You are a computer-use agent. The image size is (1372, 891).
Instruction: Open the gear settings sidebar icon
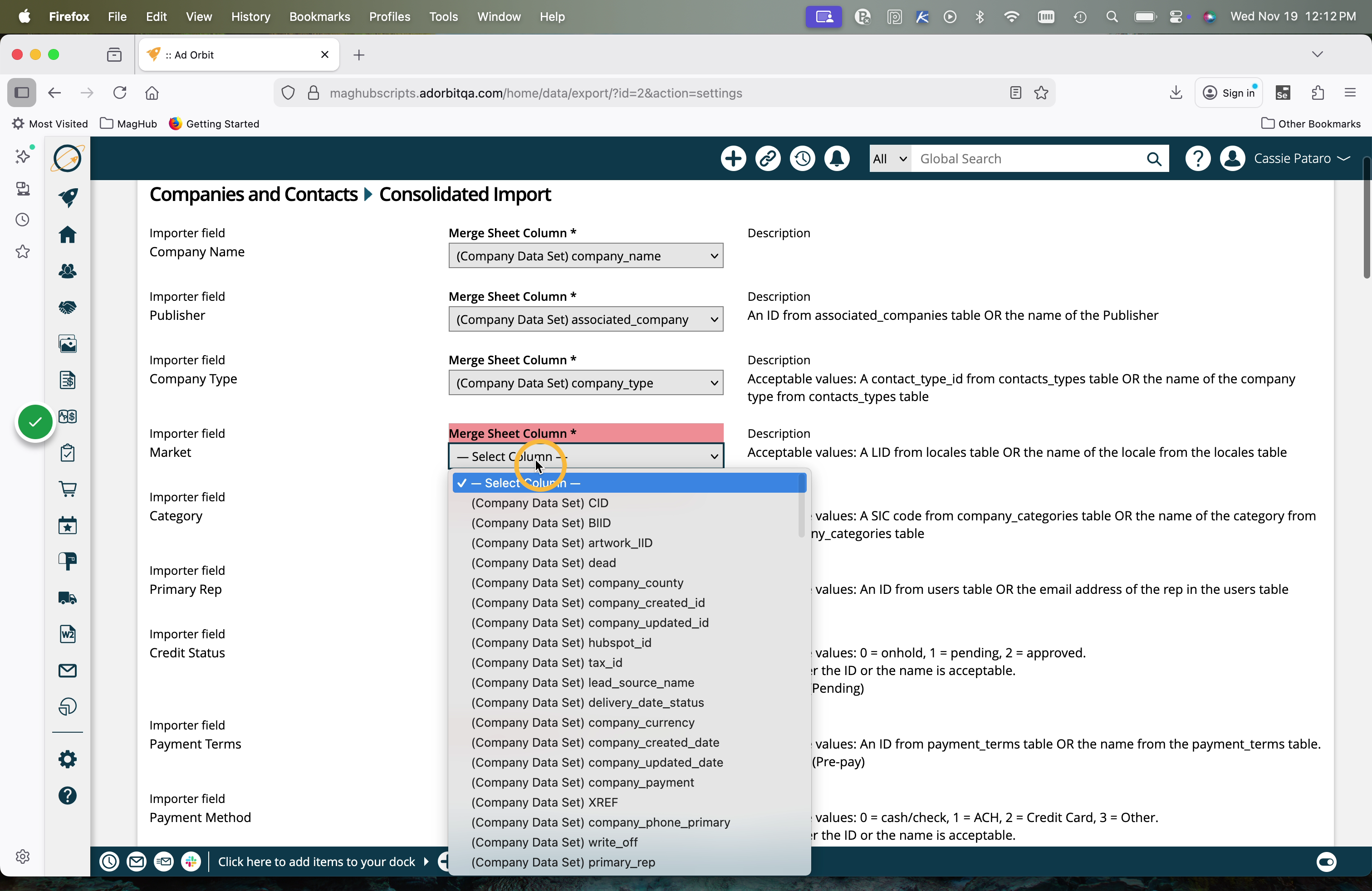(68, 759)
